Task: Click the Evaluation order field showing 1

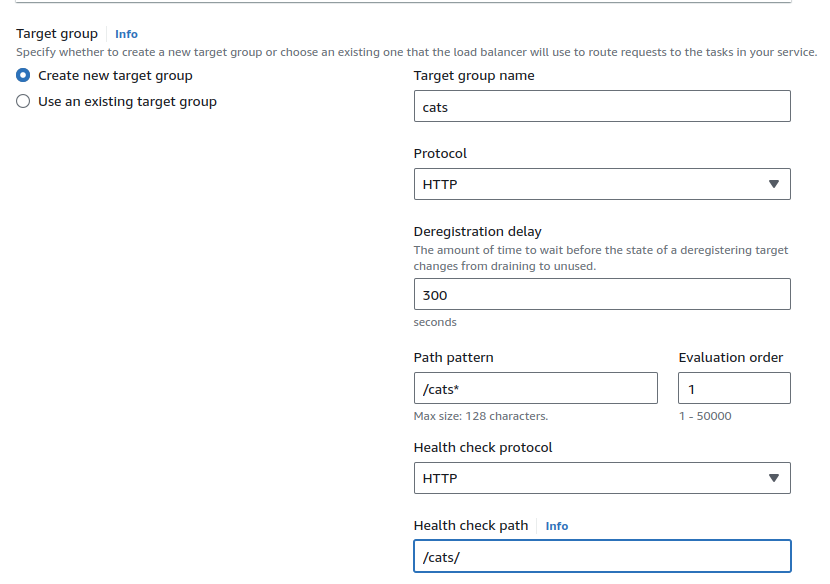Action: pos(734,388)
